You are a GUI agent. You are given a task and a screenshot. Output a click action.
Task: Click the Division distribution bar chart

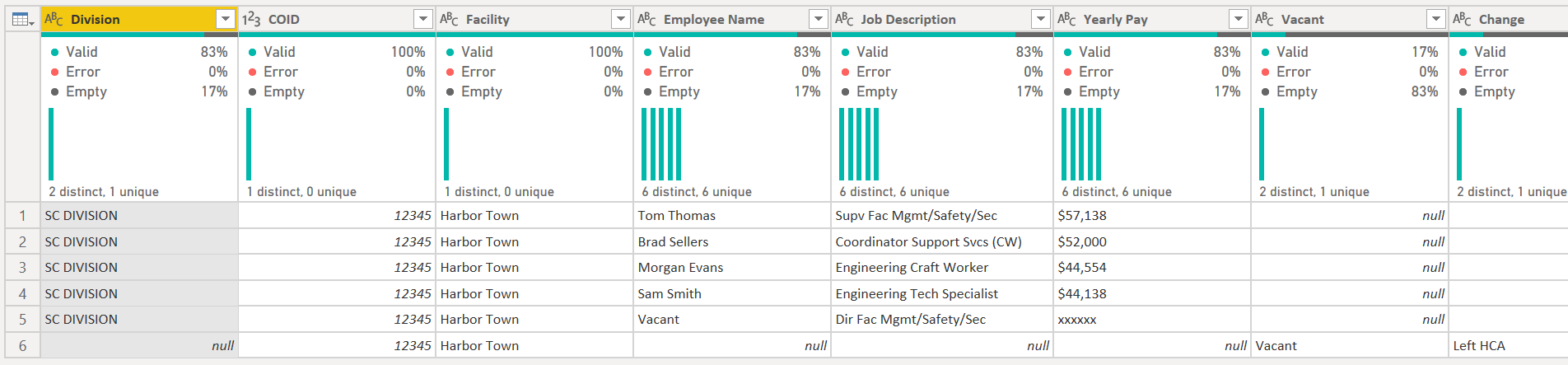pos(51,144)
